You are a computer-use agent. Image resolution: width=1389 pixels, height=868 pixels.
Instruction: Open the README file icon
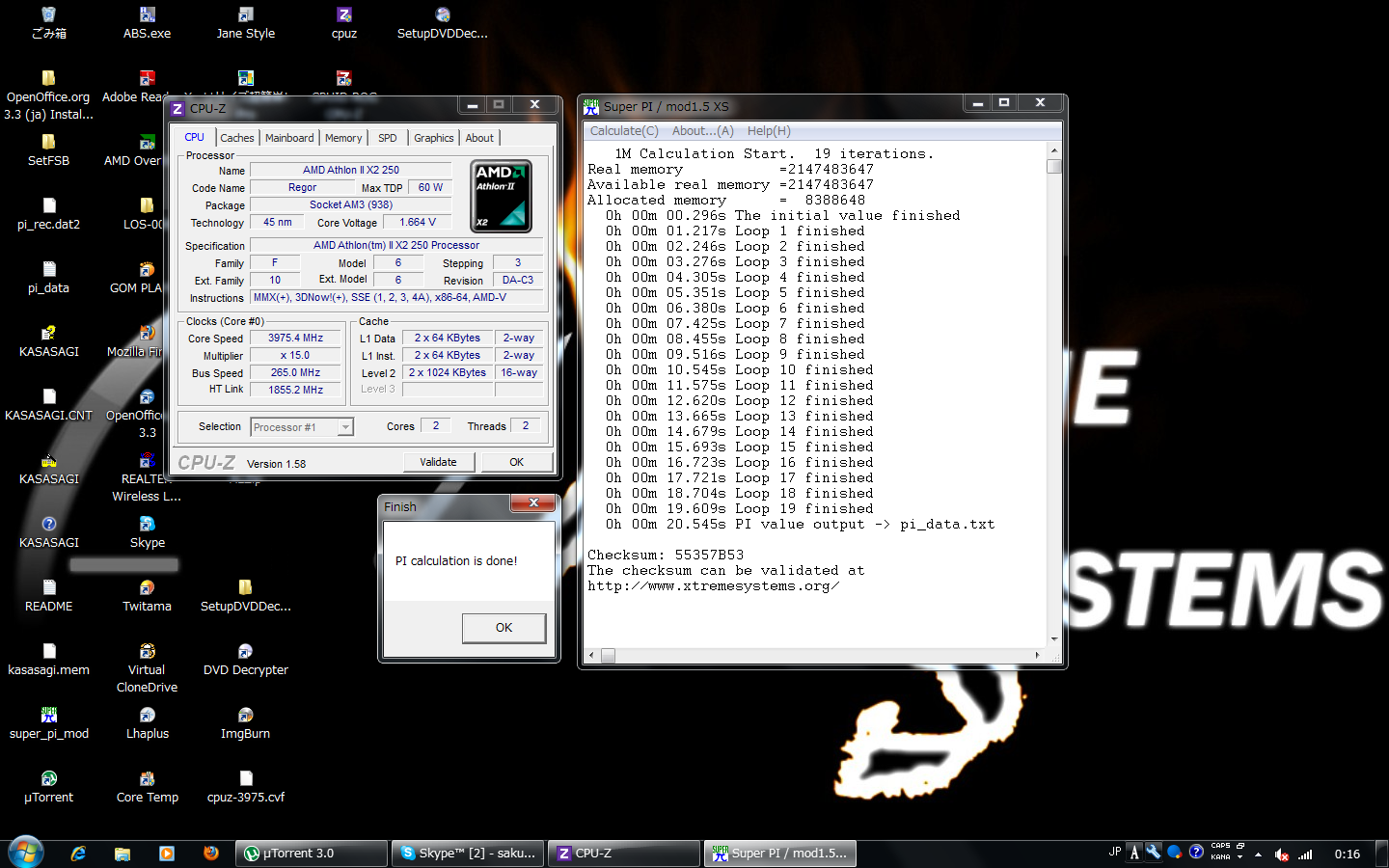tap(49, 596)
